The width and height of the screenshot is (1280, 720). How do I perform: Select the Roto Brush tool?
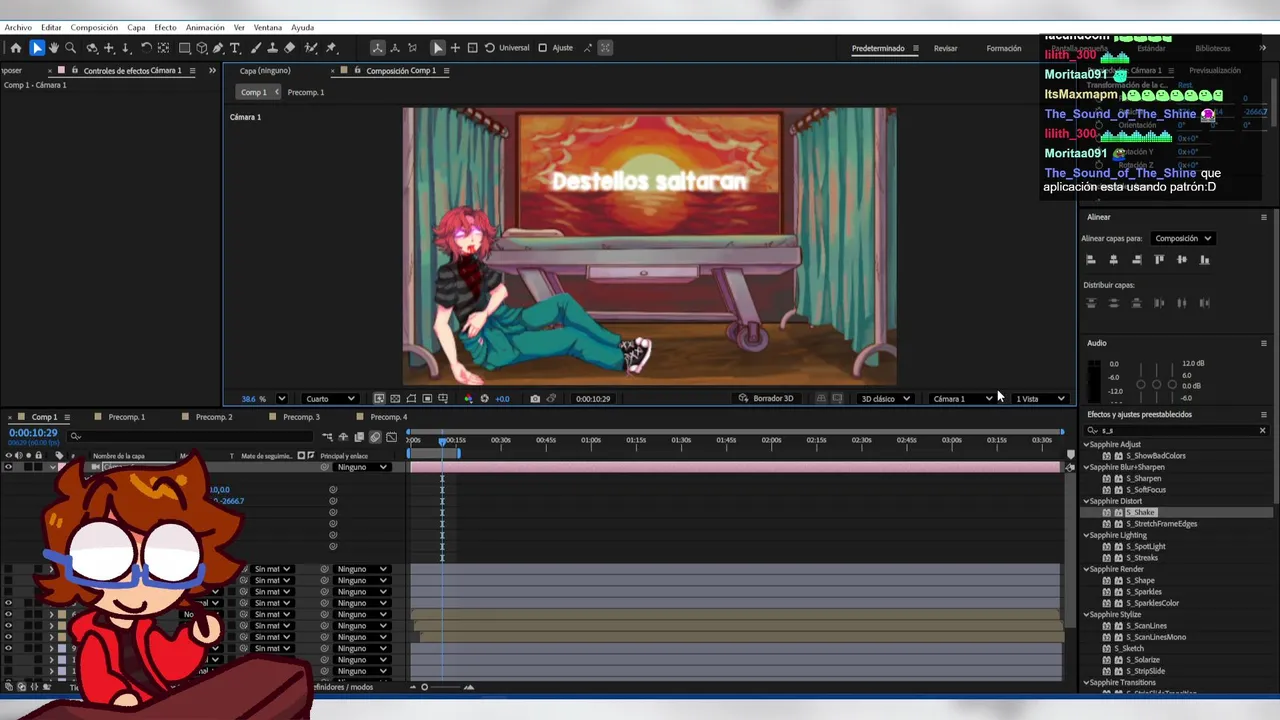click(x=311, y=48)
